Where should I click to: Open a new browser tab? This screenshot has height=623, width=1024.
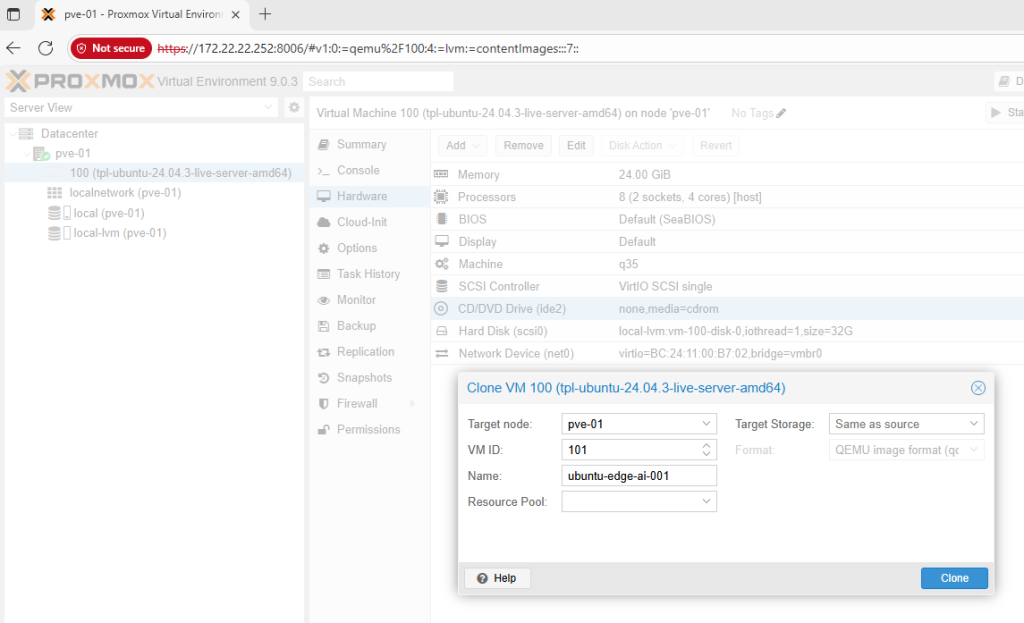[265, 14]
